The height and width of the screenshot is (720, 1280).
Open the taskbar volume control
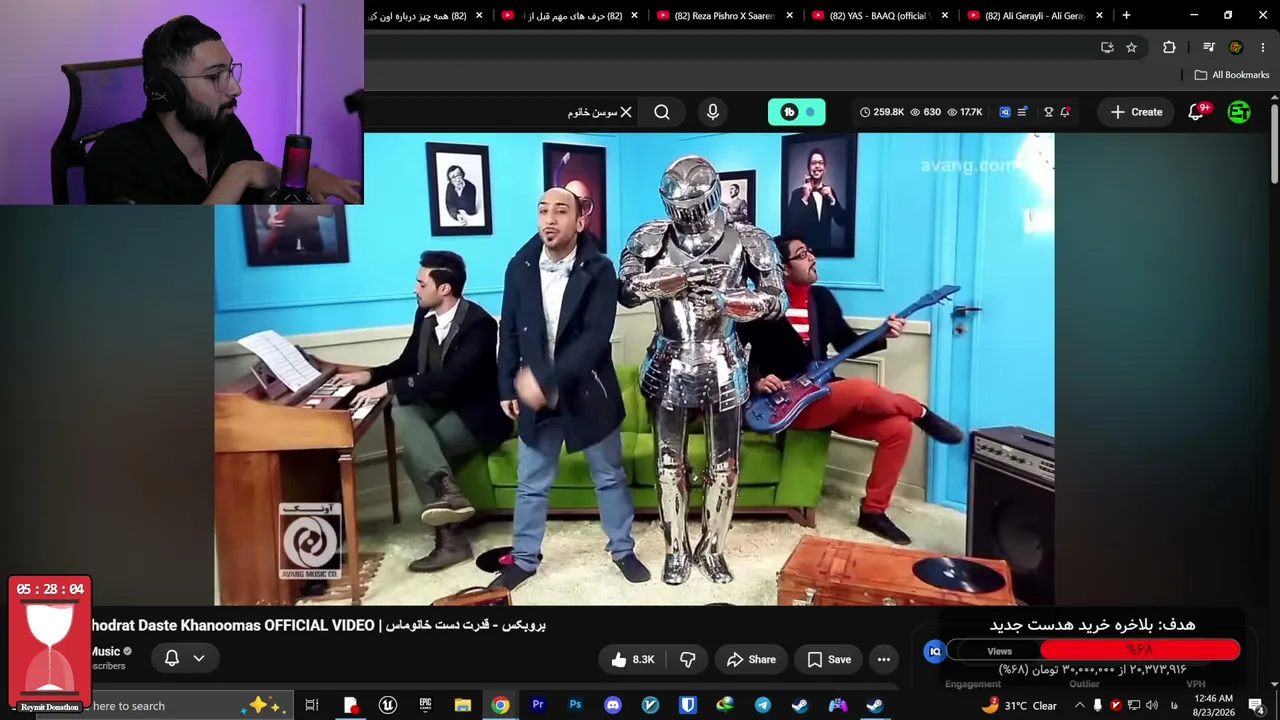tap(1152, 706)
